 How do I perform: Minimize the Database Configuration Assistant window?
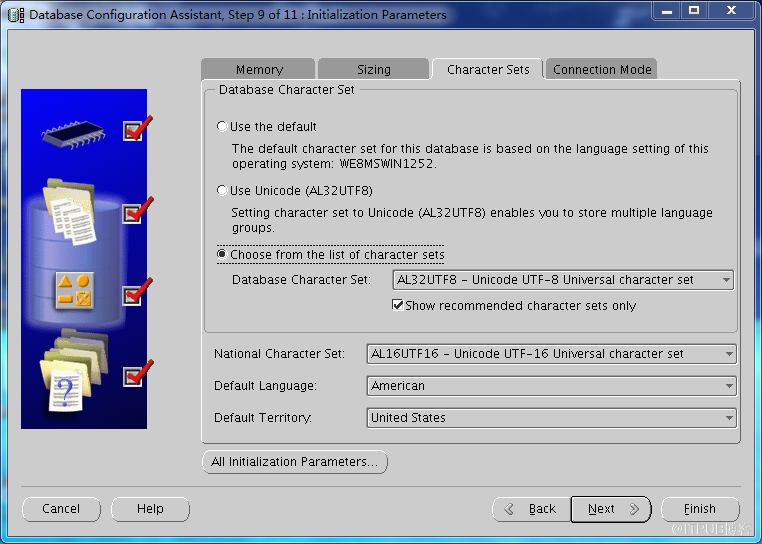[667, 11]
